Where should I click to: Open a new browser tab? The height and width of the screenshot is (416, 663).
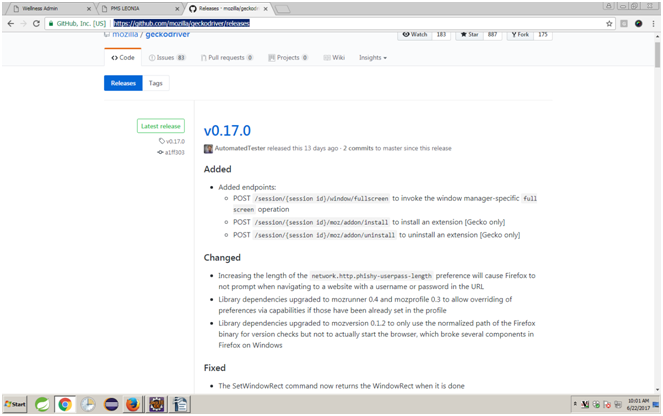(282, 9)
